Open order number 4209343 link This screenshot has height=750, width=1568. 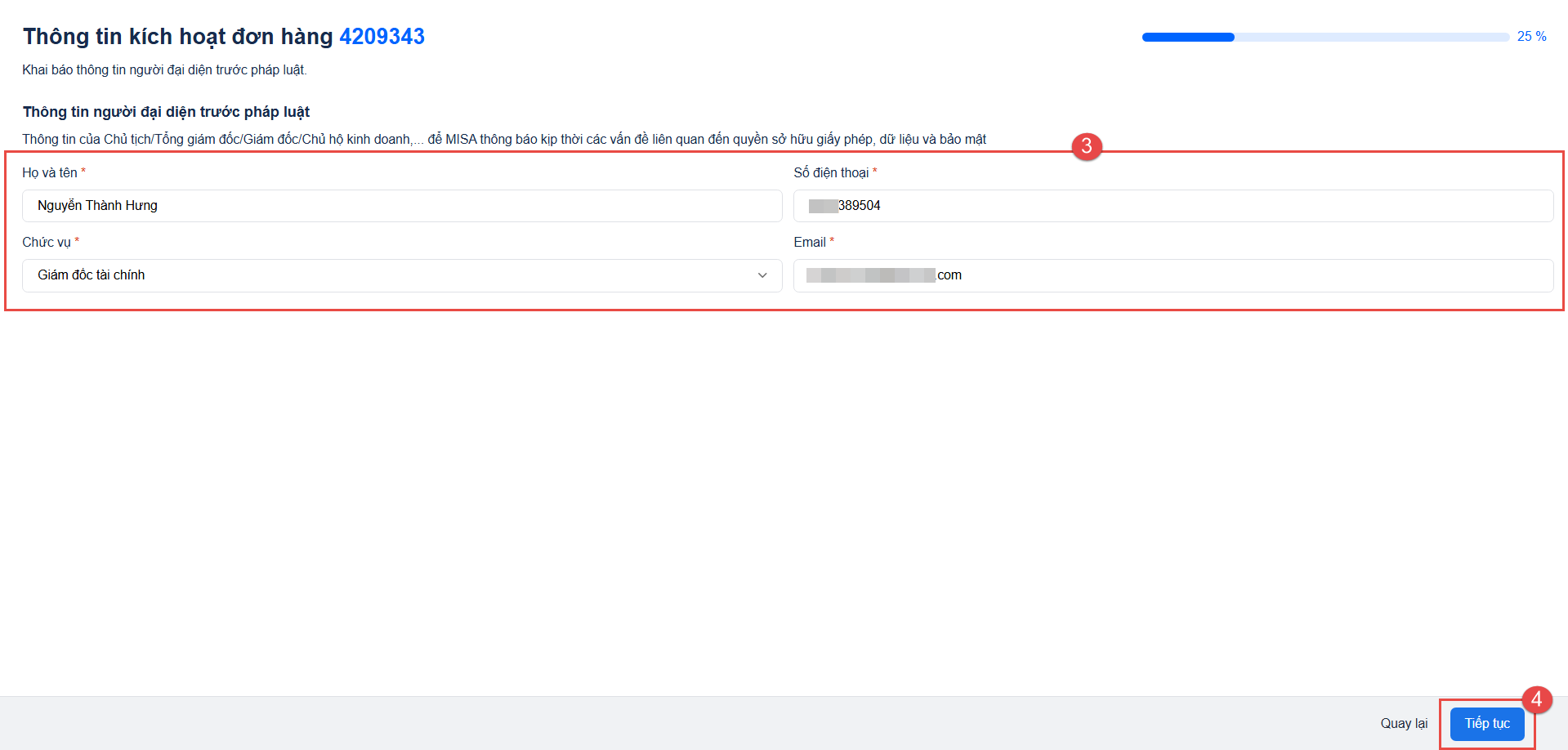point(382,37)
